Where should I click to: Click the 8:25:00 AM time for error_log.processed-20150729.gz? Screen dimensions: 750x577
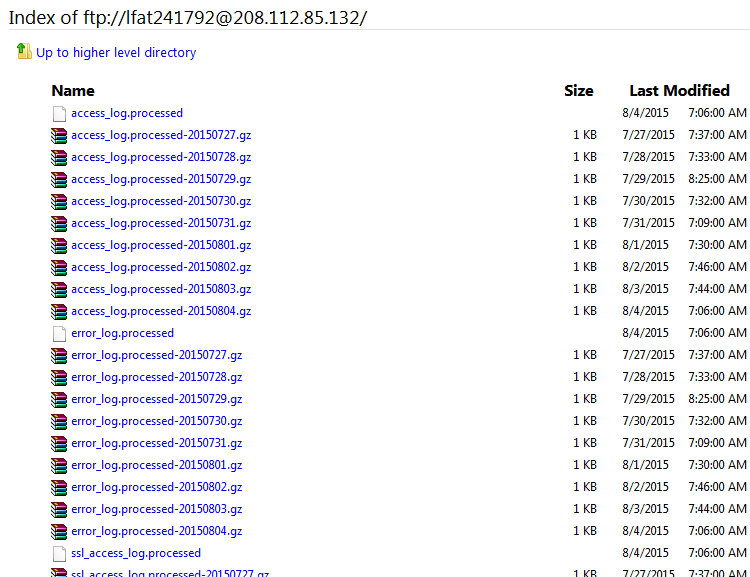[717, 399]
